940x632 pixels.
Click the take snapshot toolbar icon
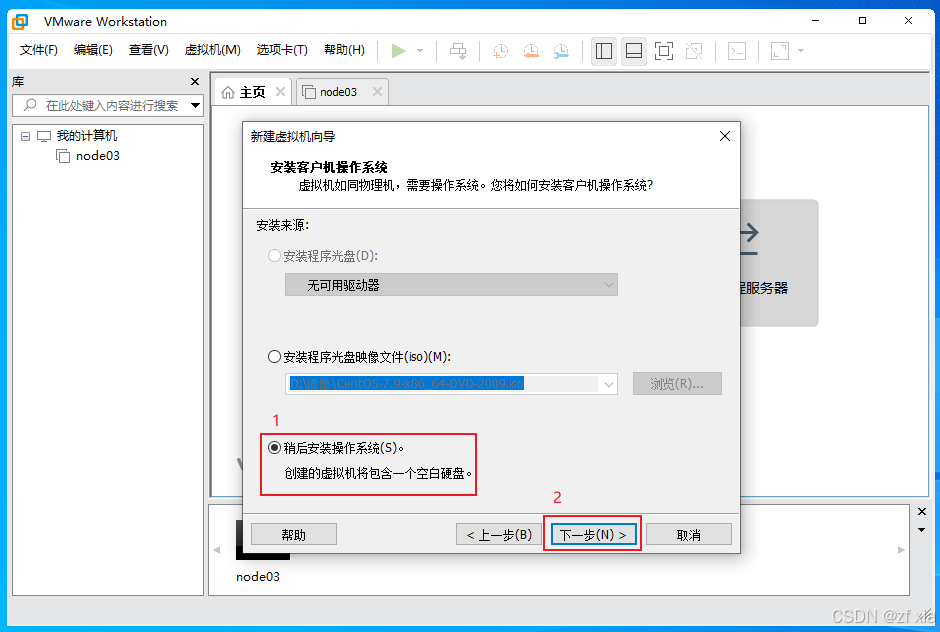click(x=500, y=51)
